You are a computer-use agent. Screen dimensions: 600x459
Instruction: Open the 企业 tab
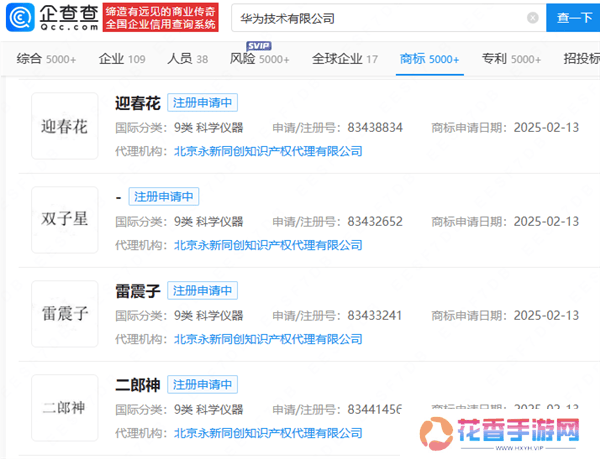tap(122, 59)
